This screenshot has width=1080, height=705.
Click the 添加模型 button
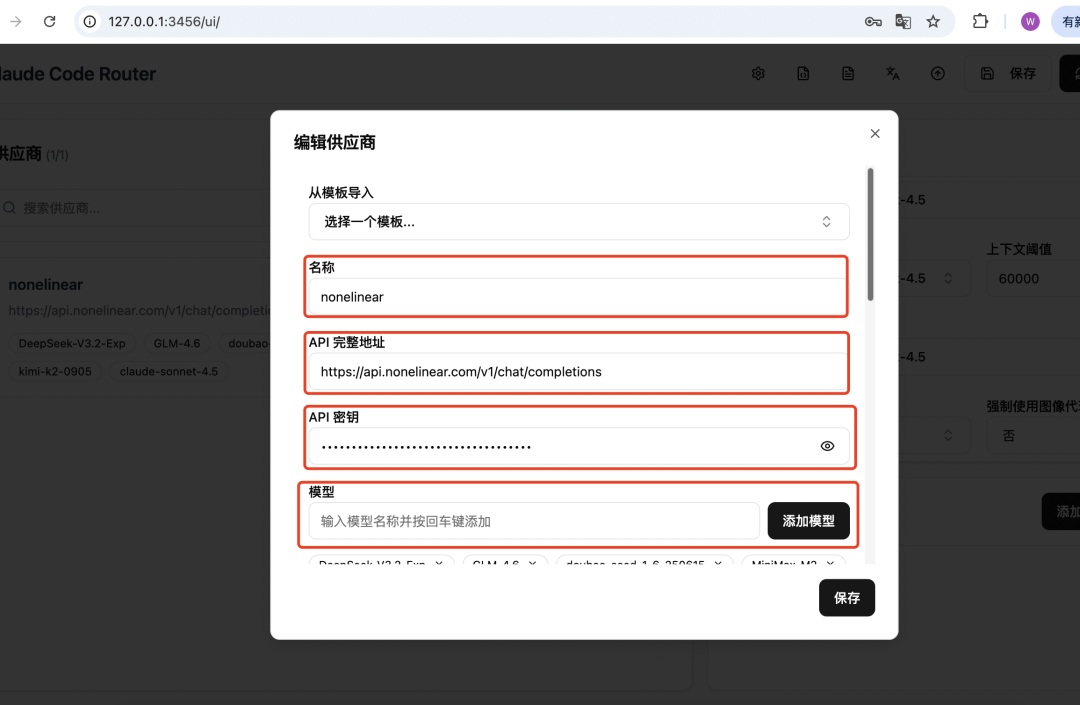[x=808, y=521]
